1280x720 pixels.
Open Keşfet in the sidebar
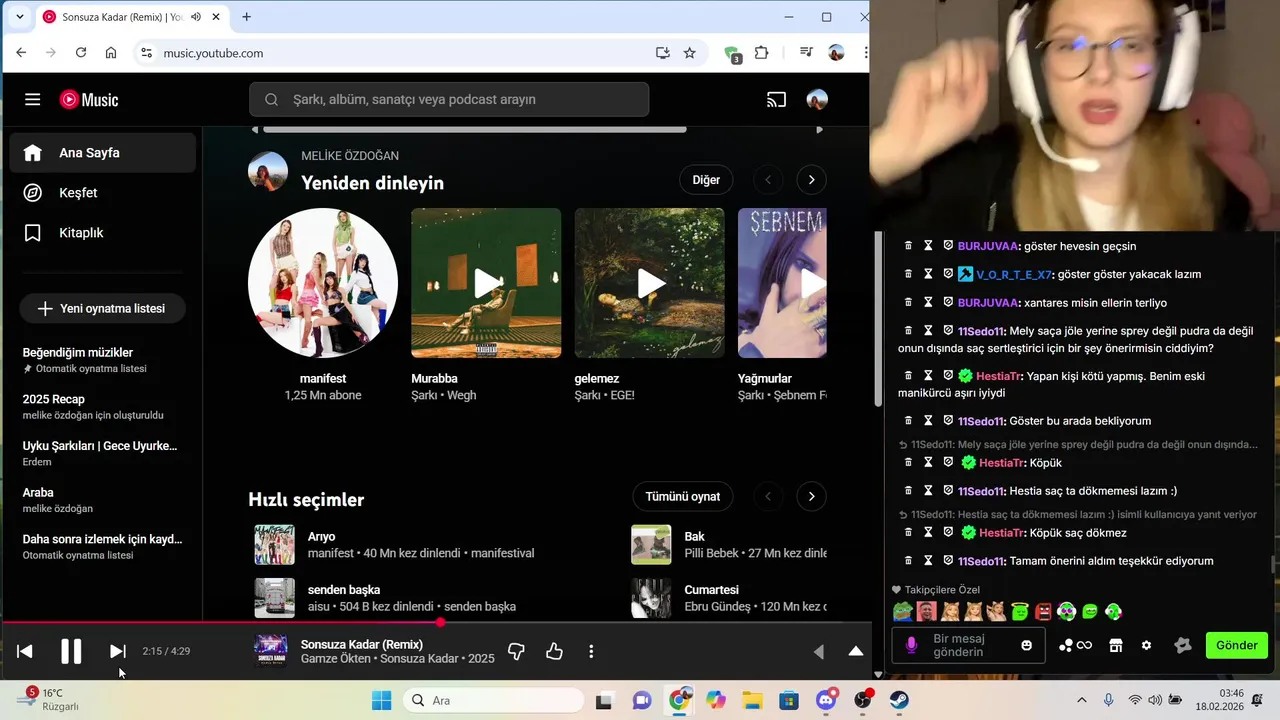point(103,193)
